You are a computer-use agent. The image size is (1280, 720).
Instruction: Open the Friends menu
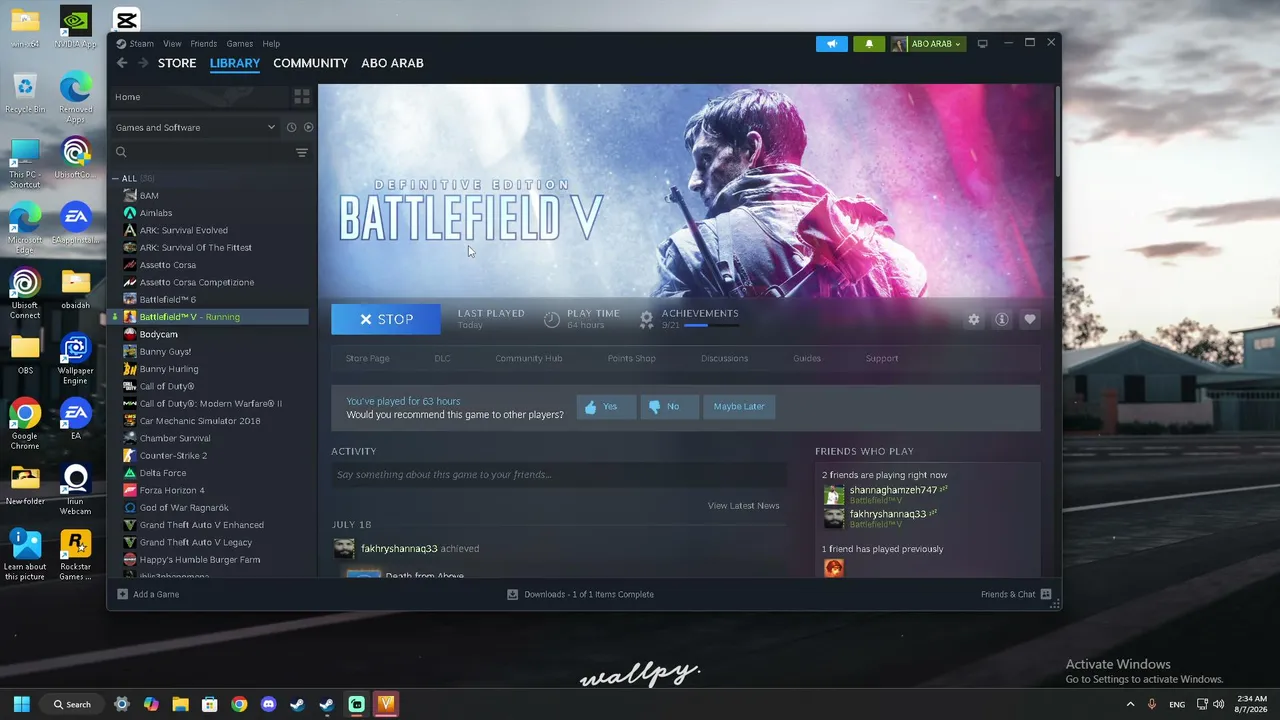coord(204,44)
